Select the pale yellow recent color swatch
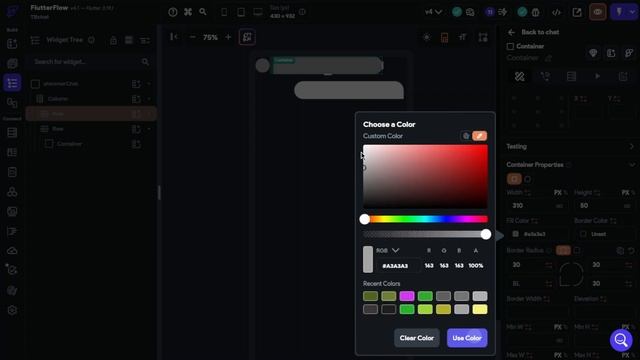 tap(480, 309)
